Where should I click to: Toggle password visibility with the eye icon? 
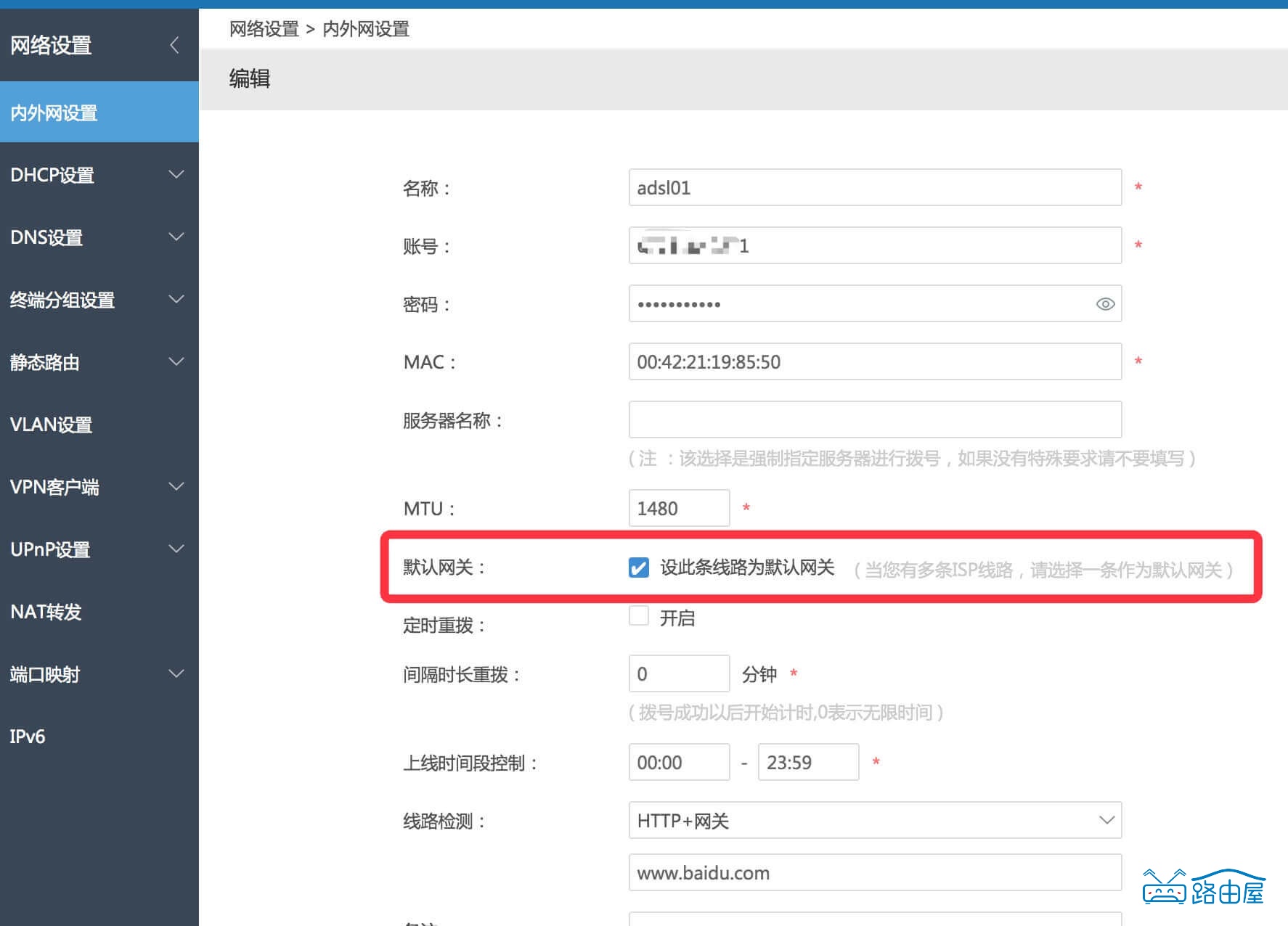click(1104, 303)
